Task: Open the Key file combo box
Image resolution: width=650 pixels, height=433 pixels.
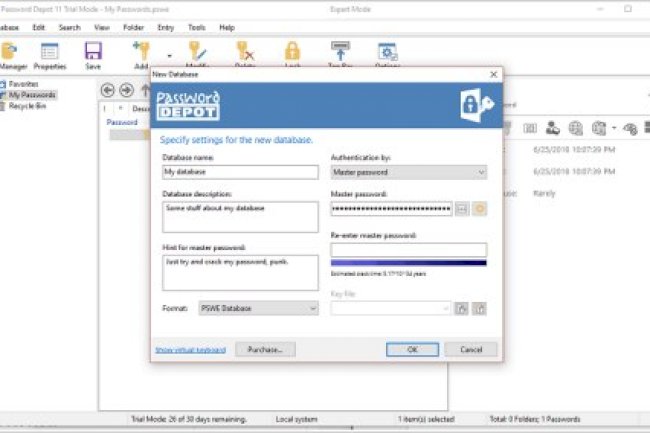Action: 390,308
